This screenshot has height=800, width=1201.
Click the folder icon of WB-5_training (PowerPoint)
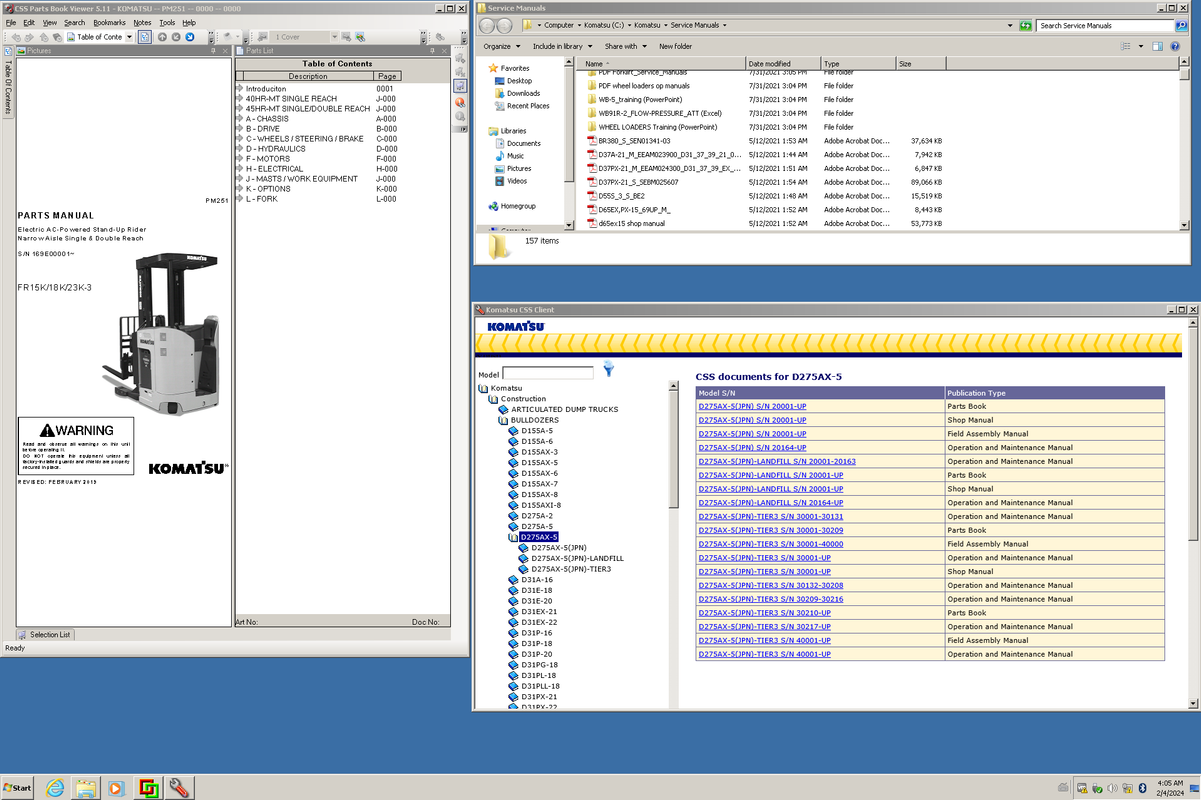[592, 100]
